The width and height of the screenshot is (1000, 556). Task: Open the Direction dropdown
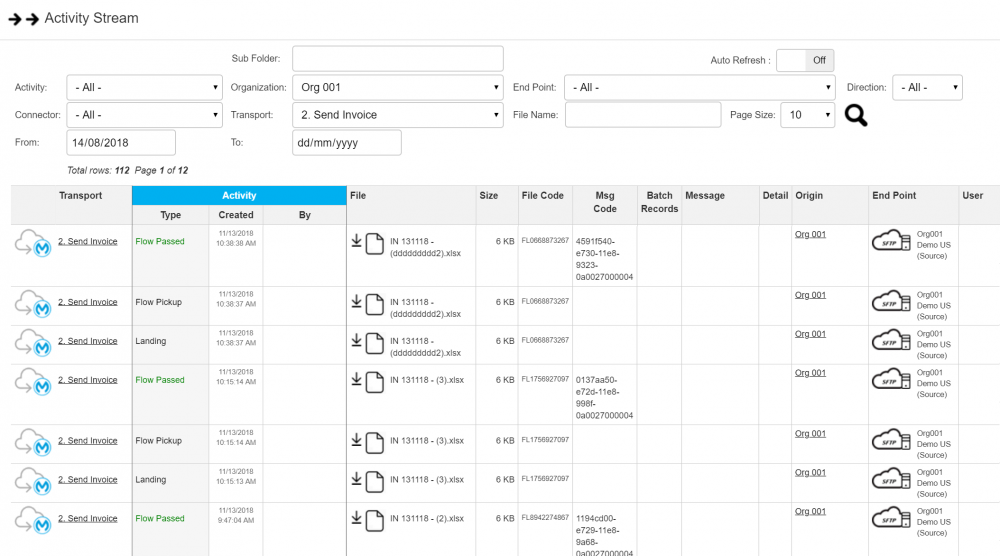pos(926,88)
